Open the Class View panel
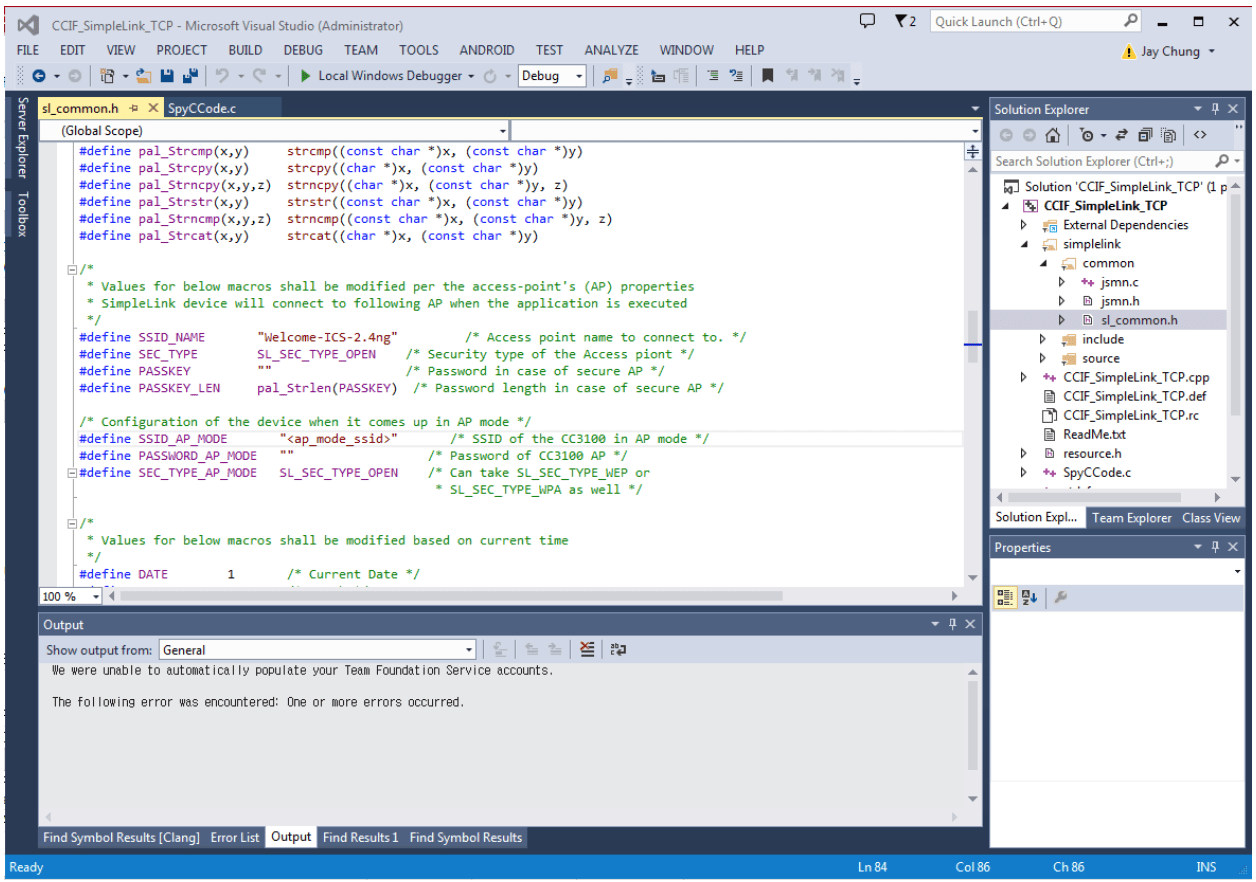 click(x=1211, y=518)
